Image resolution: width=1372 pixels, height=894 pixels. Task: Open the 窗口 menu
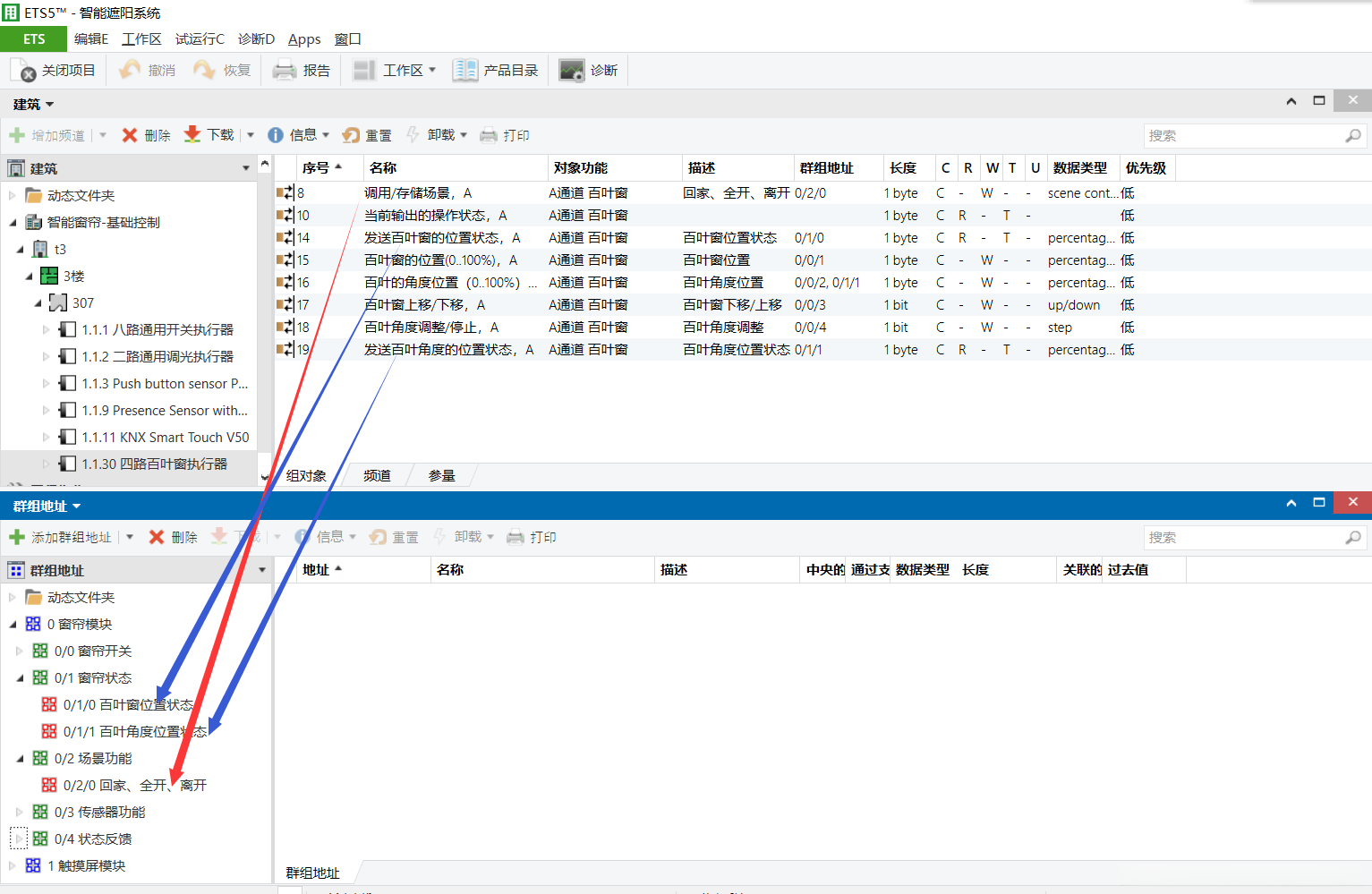coord(347,38)
